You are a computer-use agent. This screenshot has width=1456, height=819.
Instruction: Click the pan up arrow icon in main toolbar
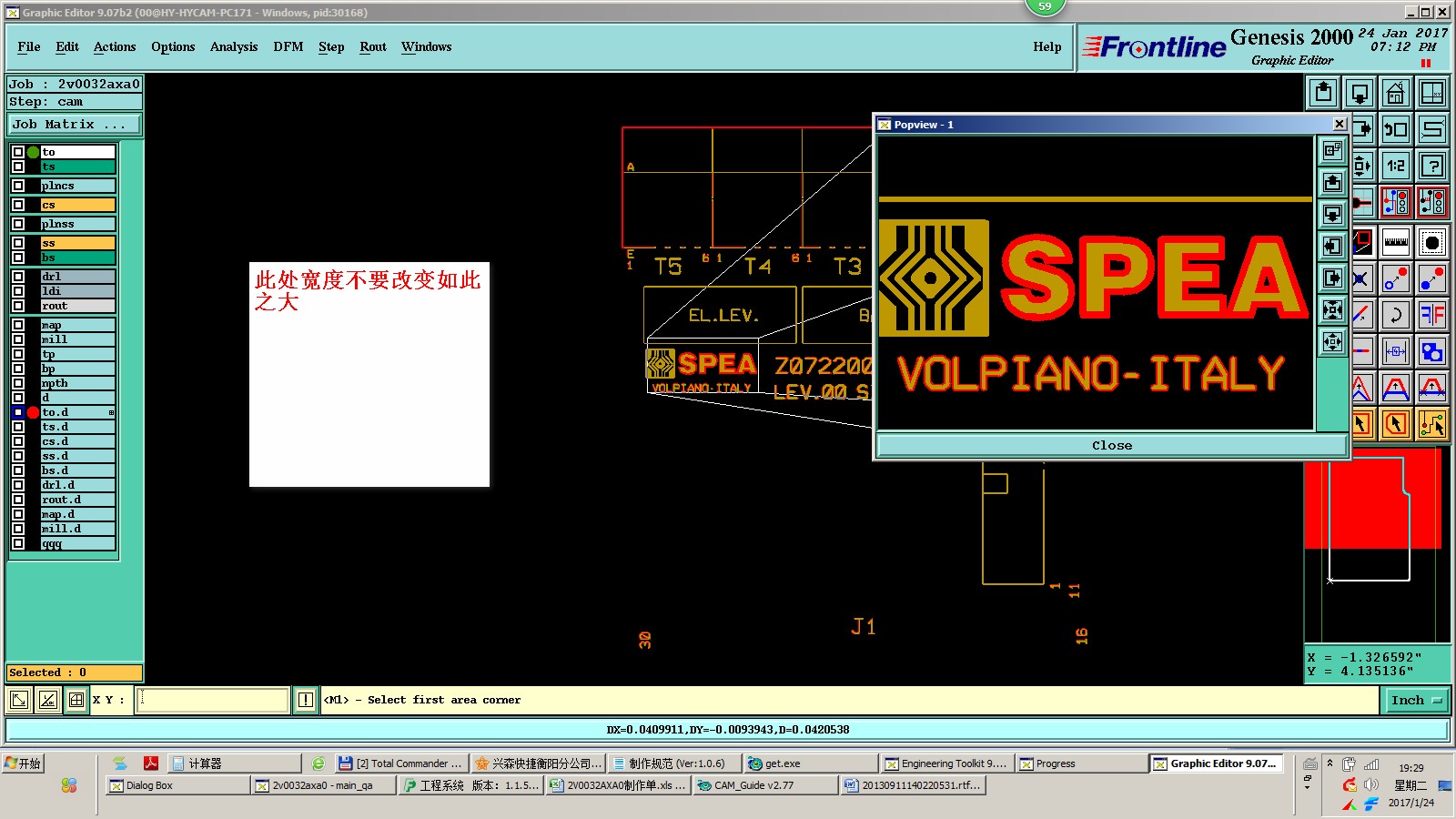[1323, 92]
